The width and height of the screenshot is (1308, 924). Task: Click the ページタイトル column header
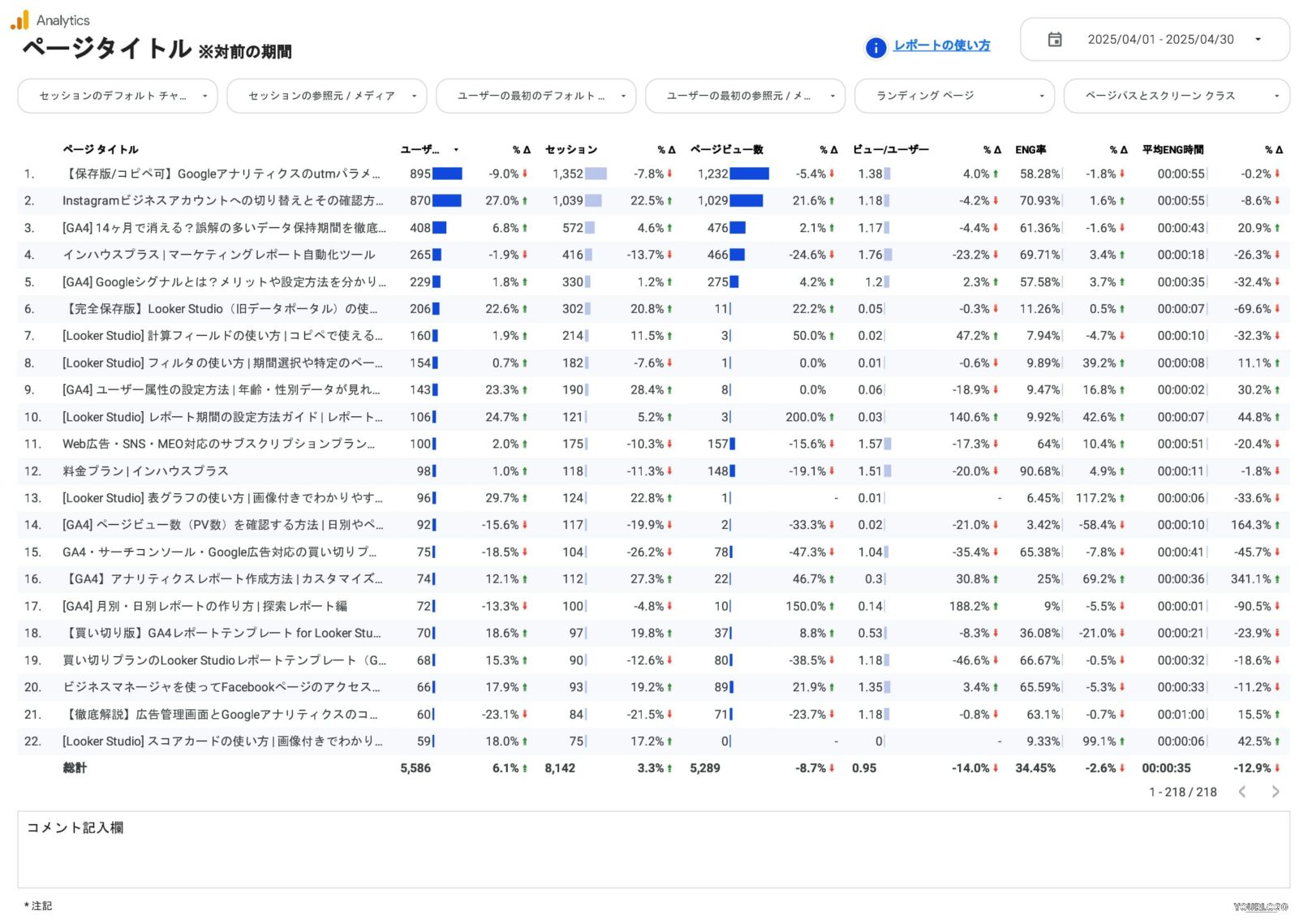(x=101, y=150)
